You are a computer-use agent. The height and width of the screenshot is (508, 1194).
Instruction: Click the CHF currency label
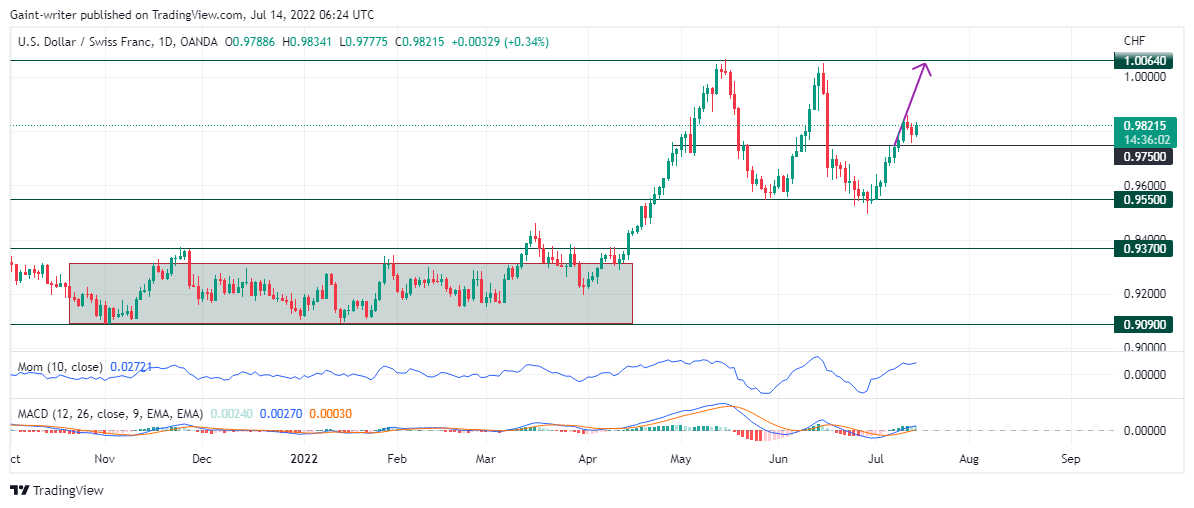1134,41
